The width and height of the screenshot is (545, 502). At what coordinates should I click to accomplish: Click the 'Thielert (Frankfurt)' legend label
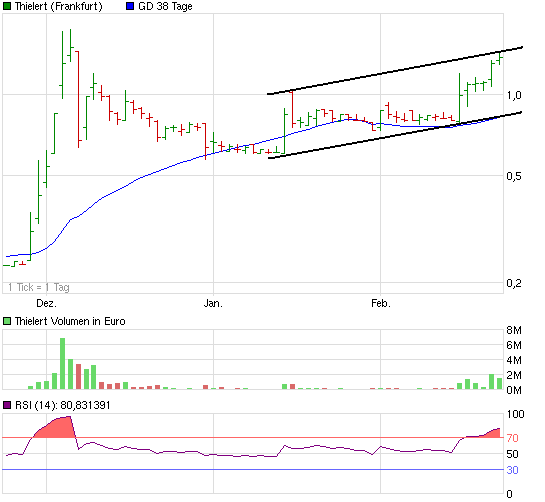tap(58, 7)
